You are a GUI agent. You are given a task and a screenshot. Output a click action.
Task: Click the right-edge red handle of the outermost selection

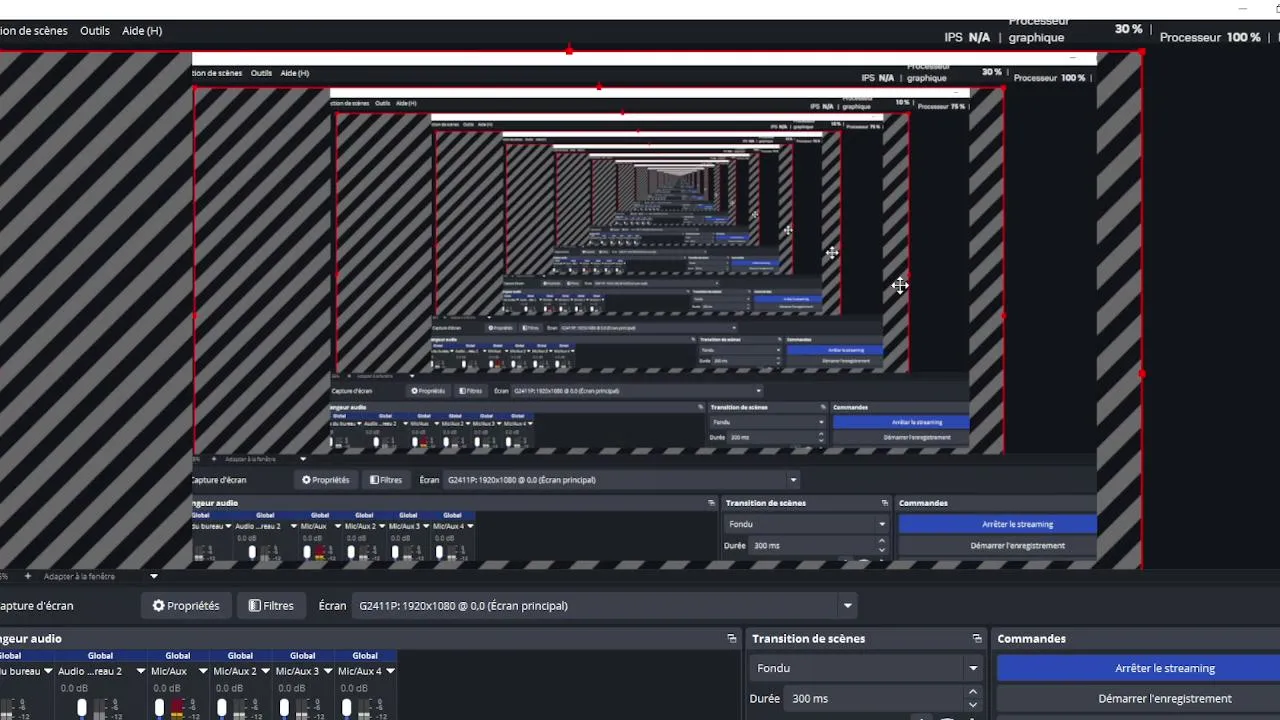point(1142,374)
